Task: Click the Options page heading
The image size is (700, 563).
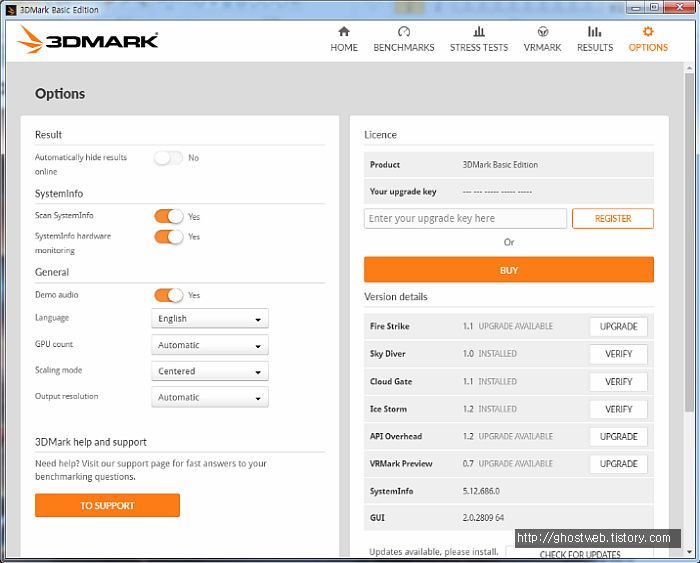Action: click(60, 94)
